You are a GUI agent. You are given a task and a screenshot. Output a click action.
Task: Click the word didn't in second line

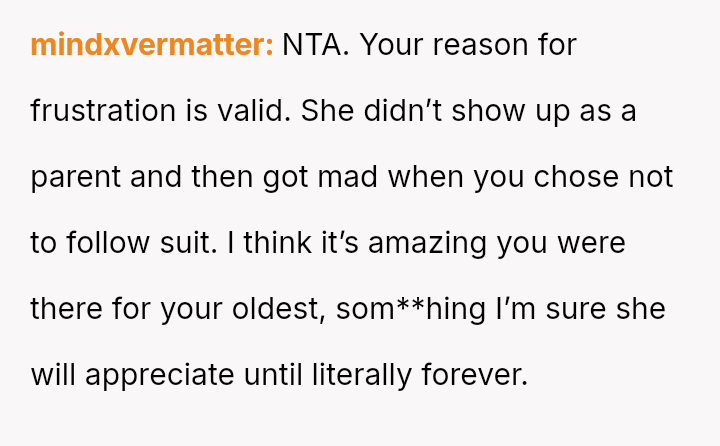tap(403, 111)
